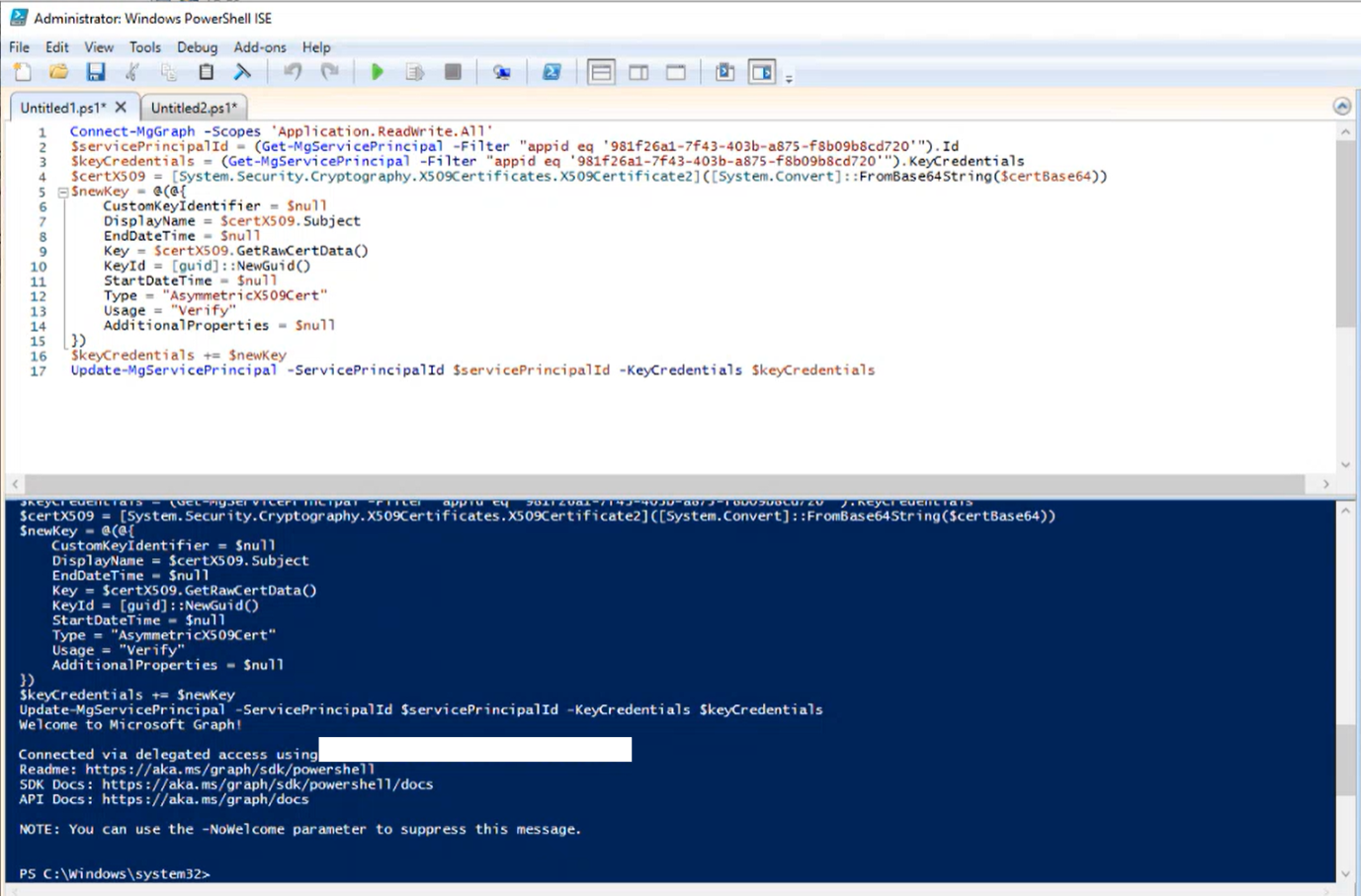Collapse the script pane chevron

pos(1341,106)
